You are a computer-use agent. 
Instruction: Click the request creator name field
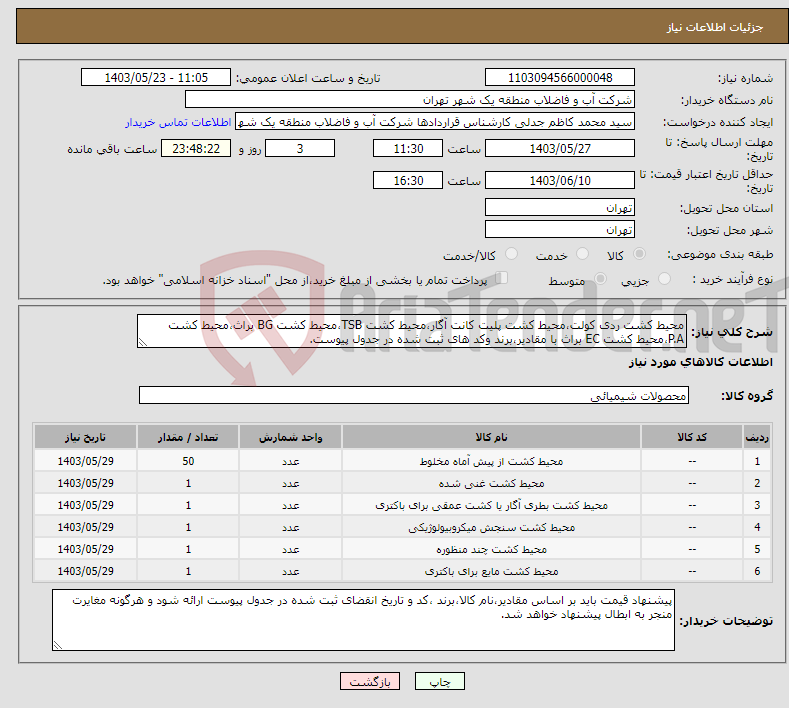pos(435,122)
